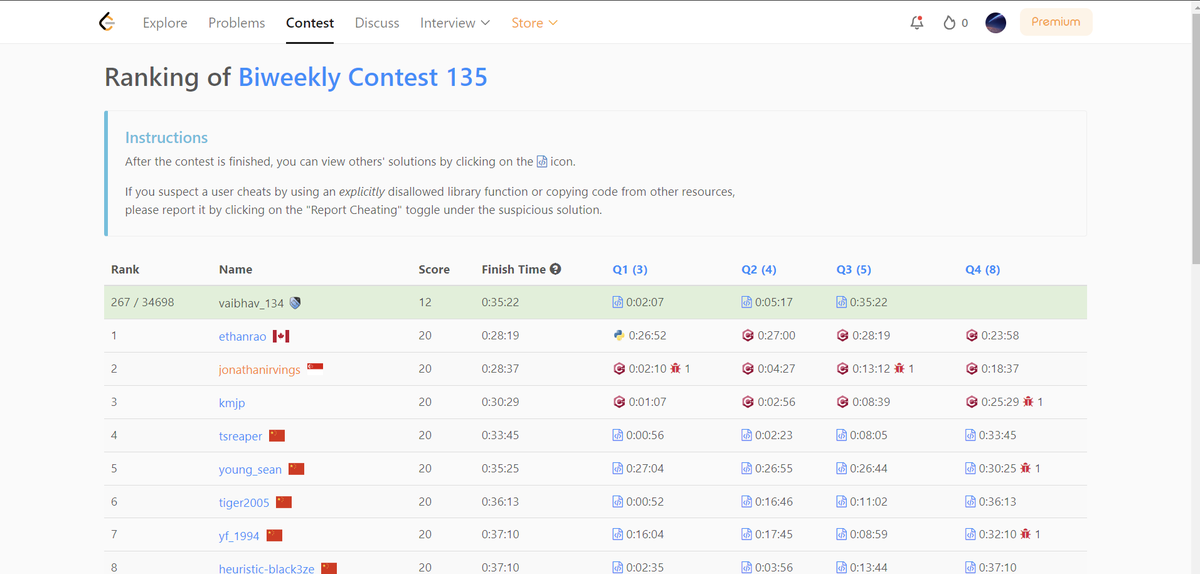Screen dimensions: 1200x574
Task: Click the Singapore flag next to jonathanirvings
Action: (316, 367)
